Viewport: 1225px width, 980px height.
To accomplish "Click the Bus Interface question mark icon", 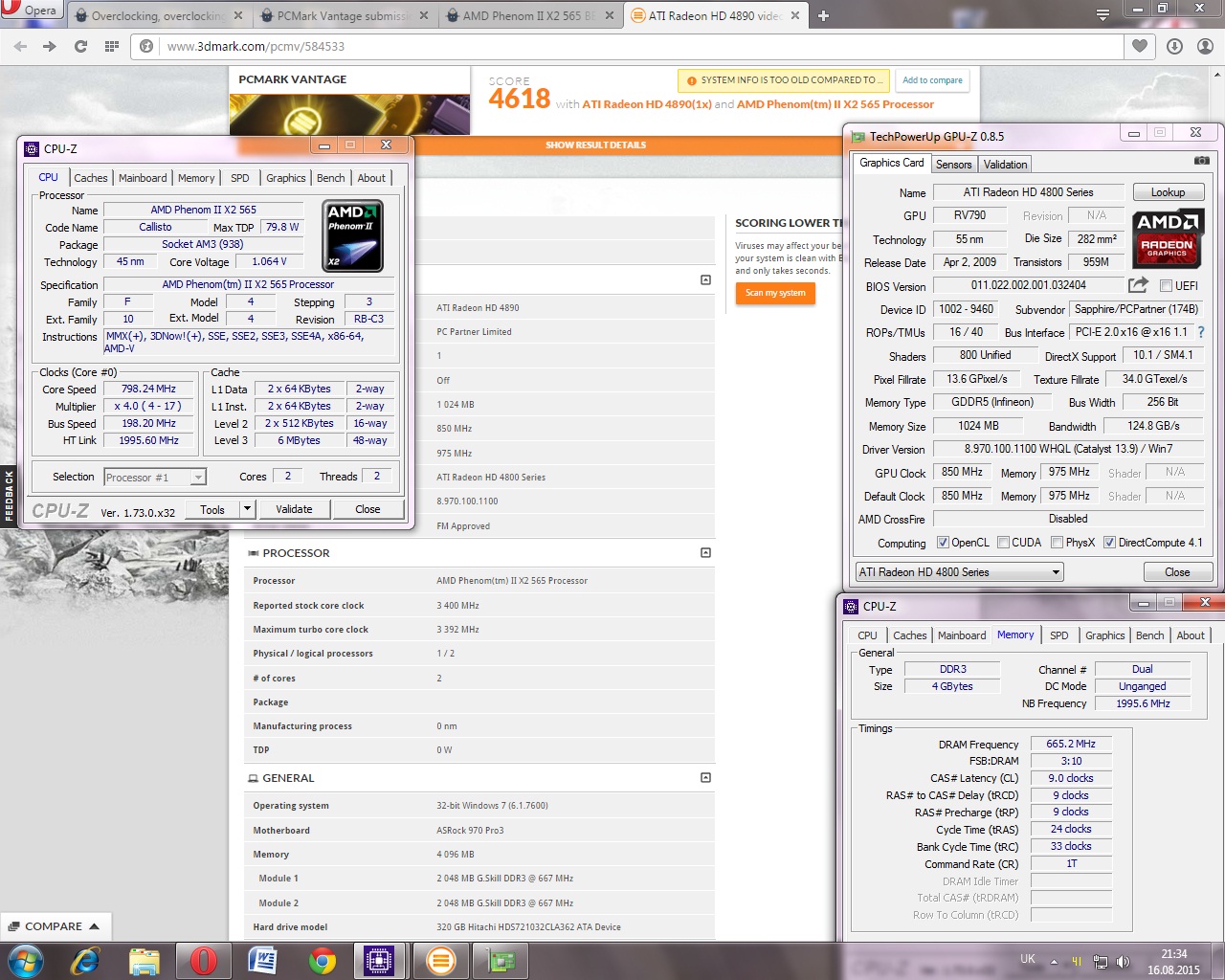I will [x=1201, y=332].
